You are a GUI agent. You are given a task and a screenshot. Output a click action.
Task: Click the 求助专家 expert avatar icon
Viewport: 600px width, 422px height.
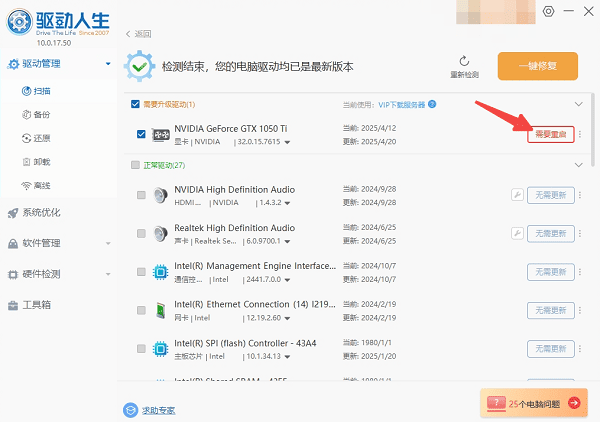130,410
